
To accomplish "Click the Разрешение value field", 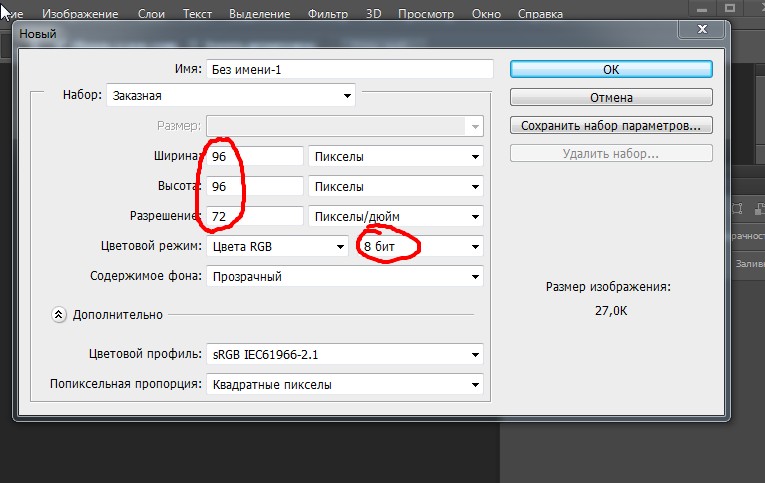I will click(255, 216).
